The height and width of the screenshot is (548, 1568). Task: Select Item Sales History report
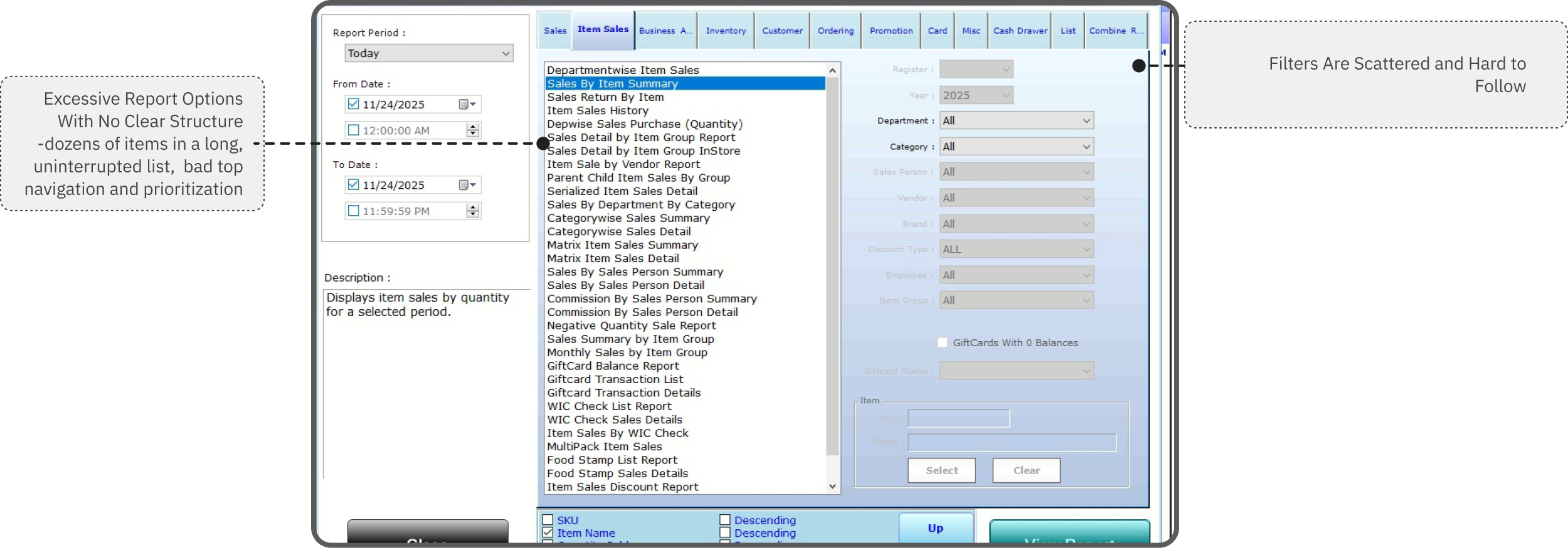click(598, 111)
